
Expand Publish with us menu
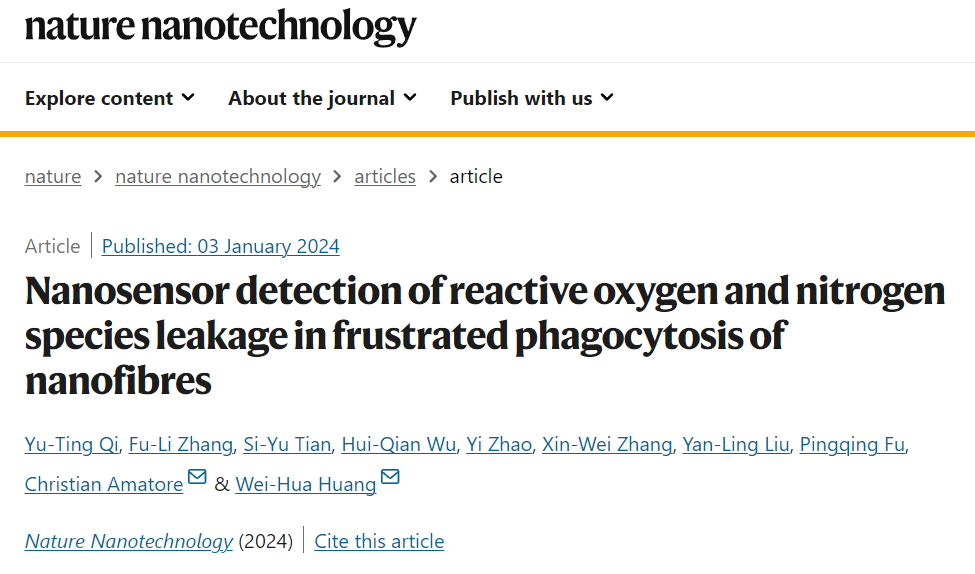click(x=532, y=98)
